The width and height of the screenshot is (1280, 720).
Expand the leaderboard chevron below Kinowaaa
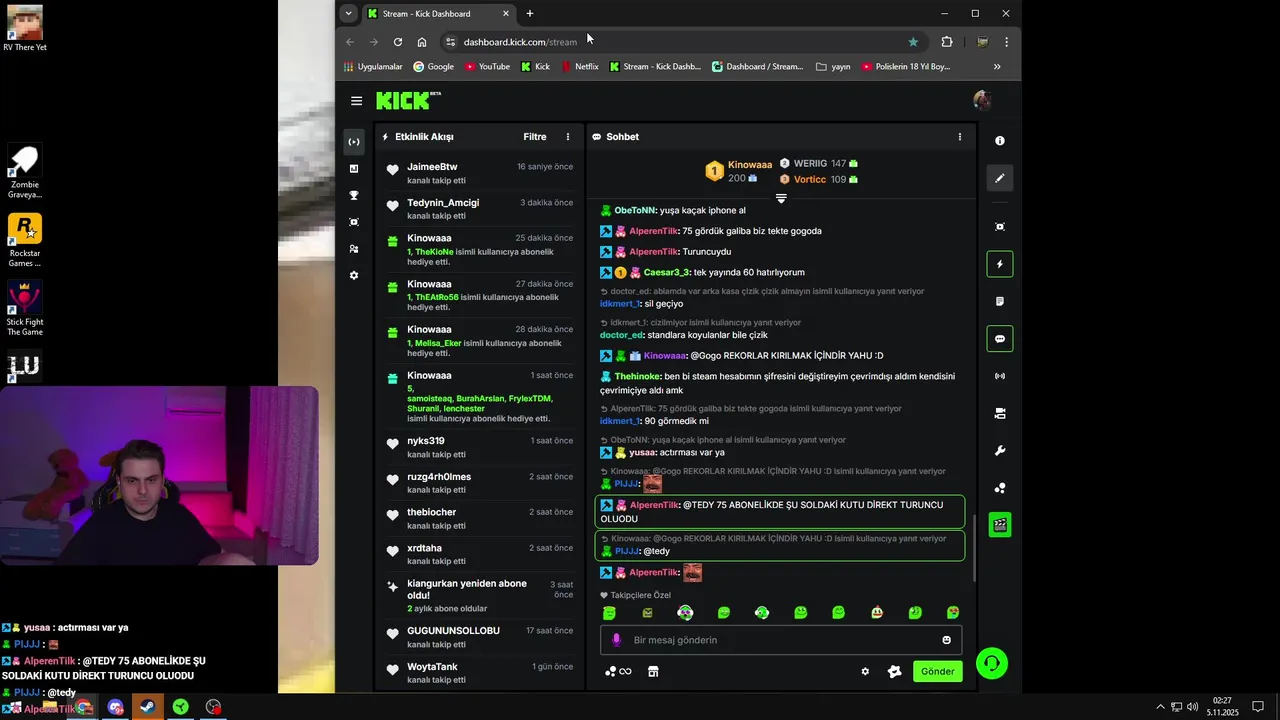tap(781, 198)
